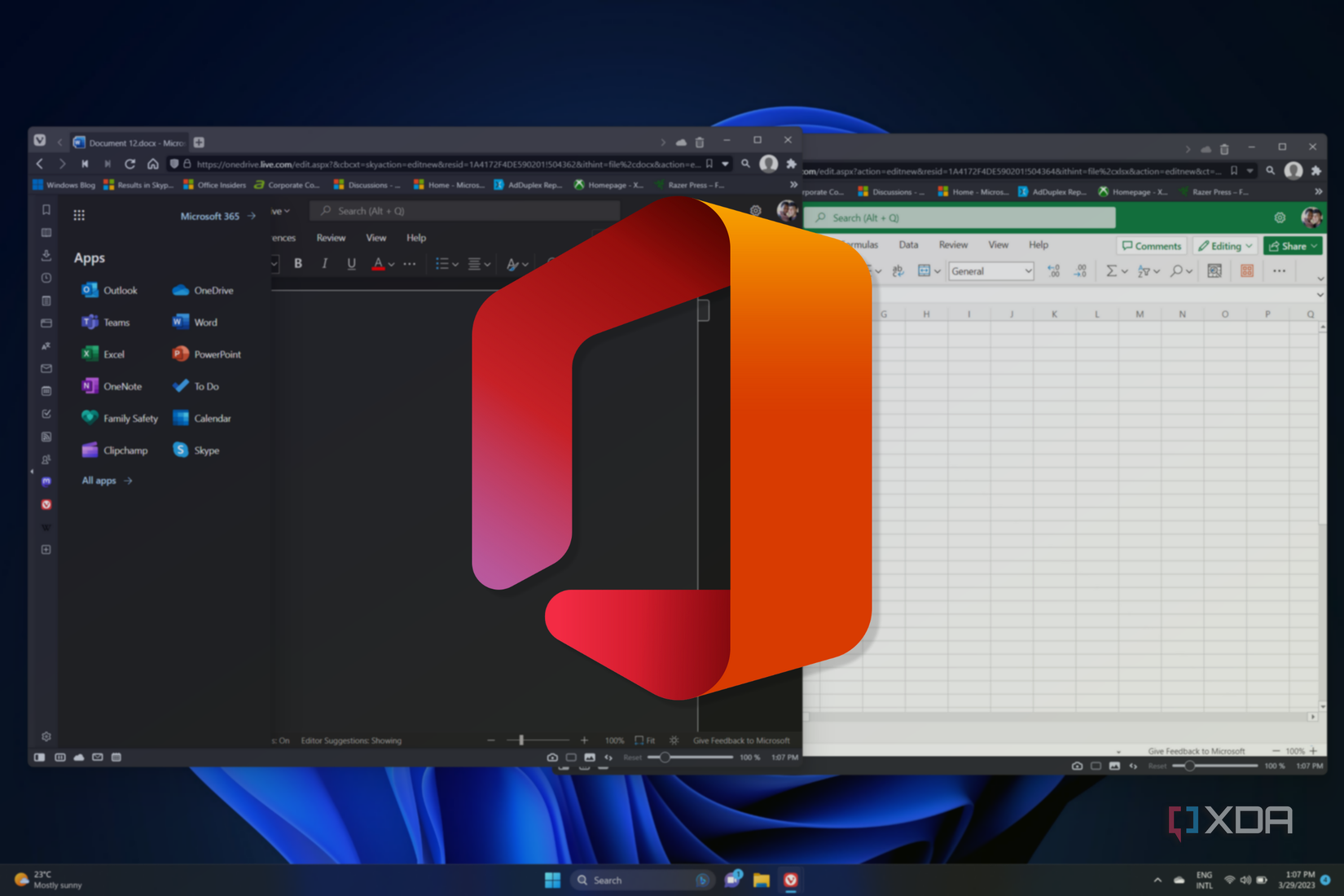The image size is (1344, 896).
Task: Open the Data tab in Excel
Action: pyautogui.click(x=907, y=244)
